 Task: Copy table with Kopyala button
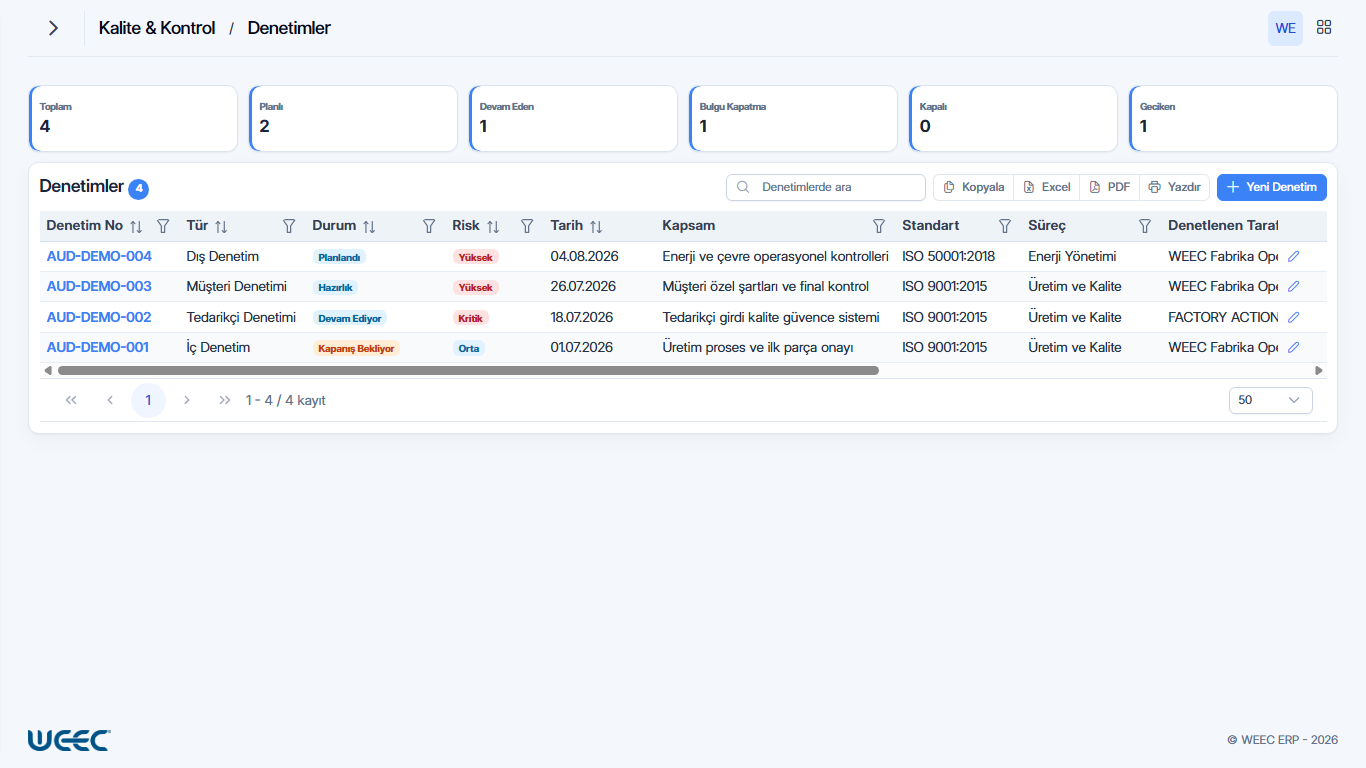tap(974, 187)
